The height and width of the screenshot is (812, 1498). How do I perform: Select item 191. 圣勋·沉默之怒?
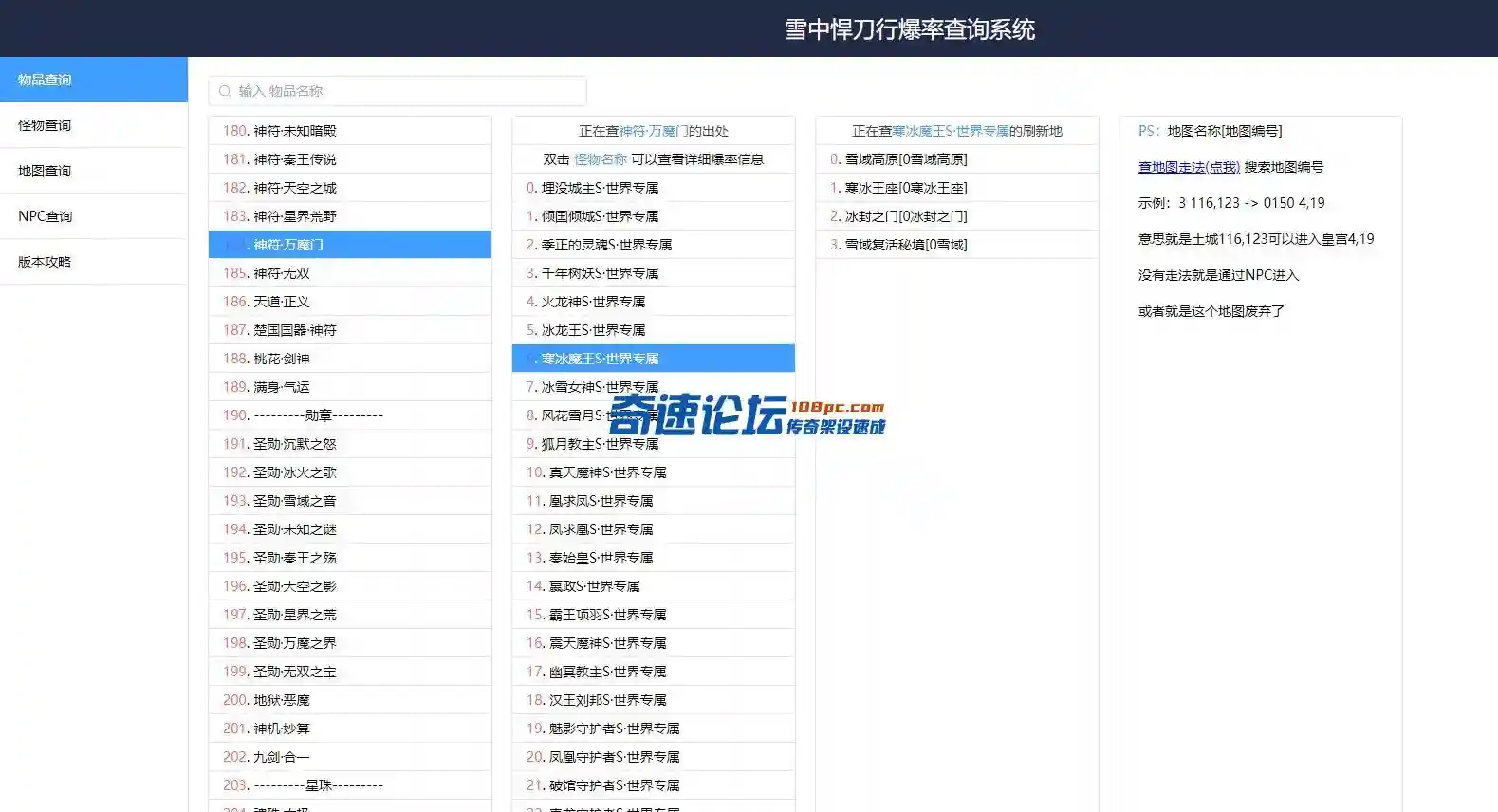click(350, 444)
